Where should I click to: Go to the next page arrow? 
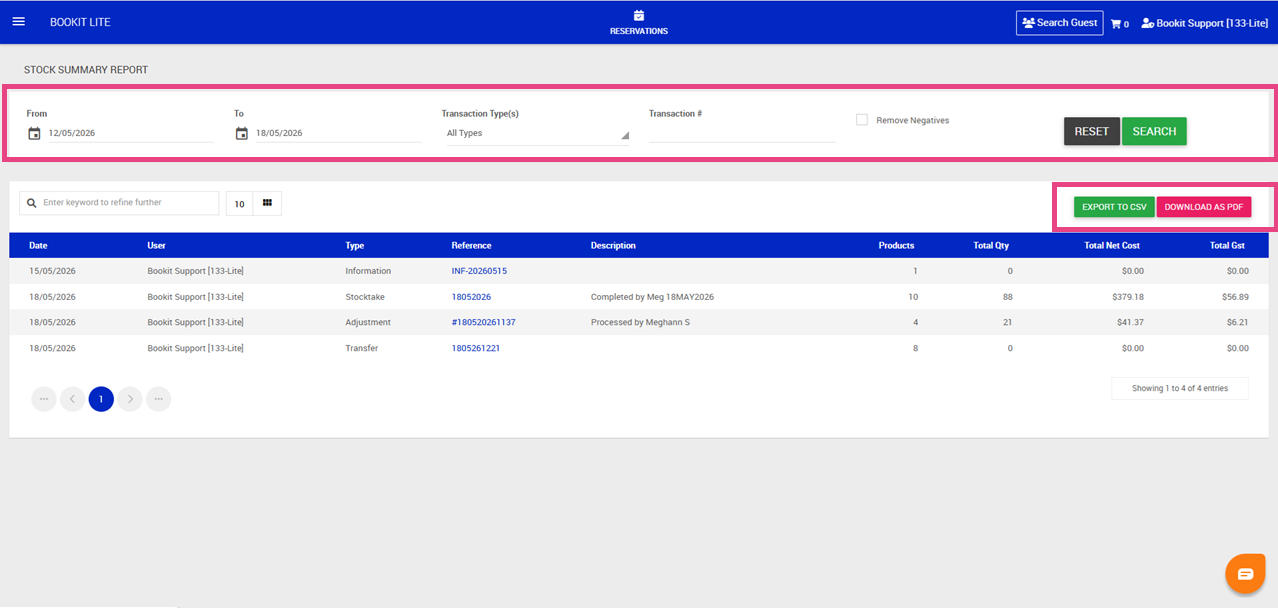130,399
